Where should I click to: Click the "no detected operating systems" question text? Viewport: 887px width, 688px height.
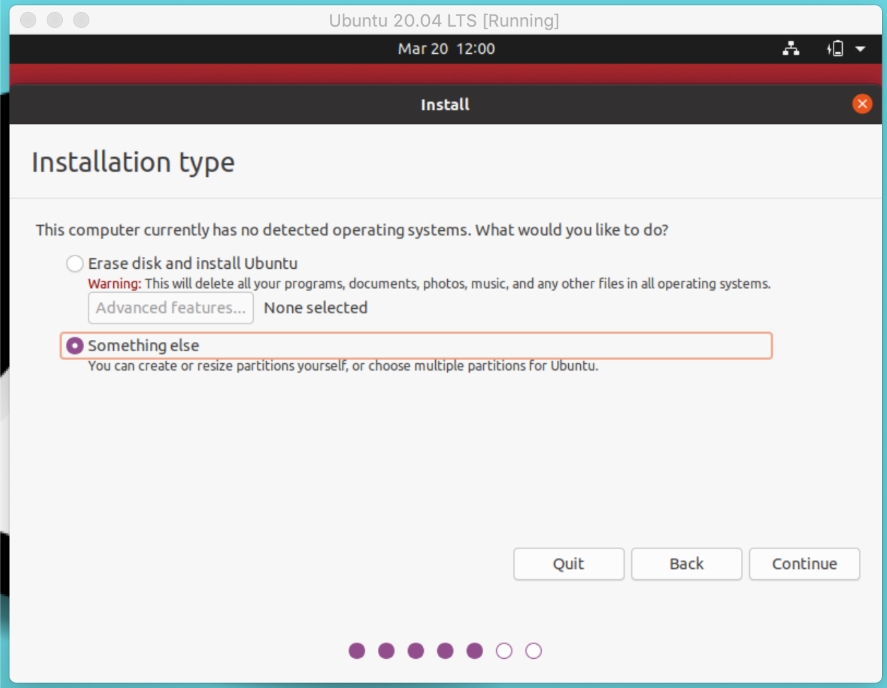click(352, 230)
